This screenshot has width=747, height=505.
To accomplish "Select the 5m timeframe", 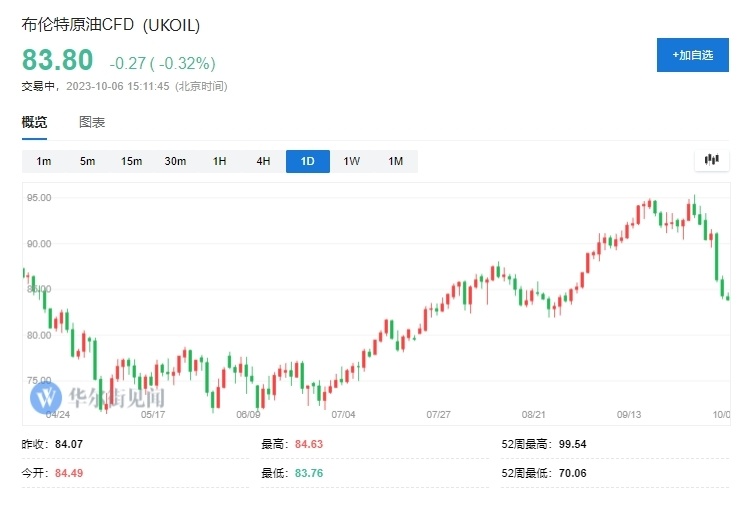I will (x=88, y=161).
